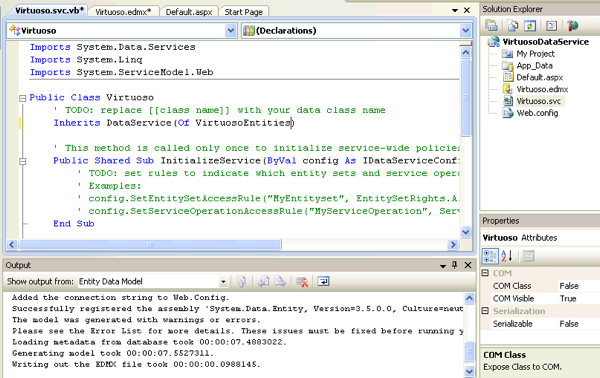Click editor vertical scrollbar up arrow
Screen dimensions: 600x378
[x=465, y=52]
